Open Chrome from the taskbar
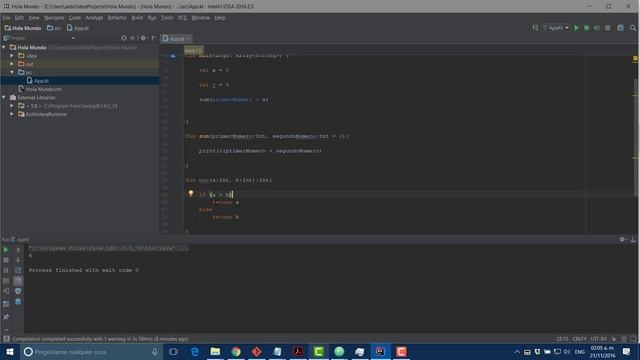This screenshot has height=360, width=640. click(x=236, y=352)
